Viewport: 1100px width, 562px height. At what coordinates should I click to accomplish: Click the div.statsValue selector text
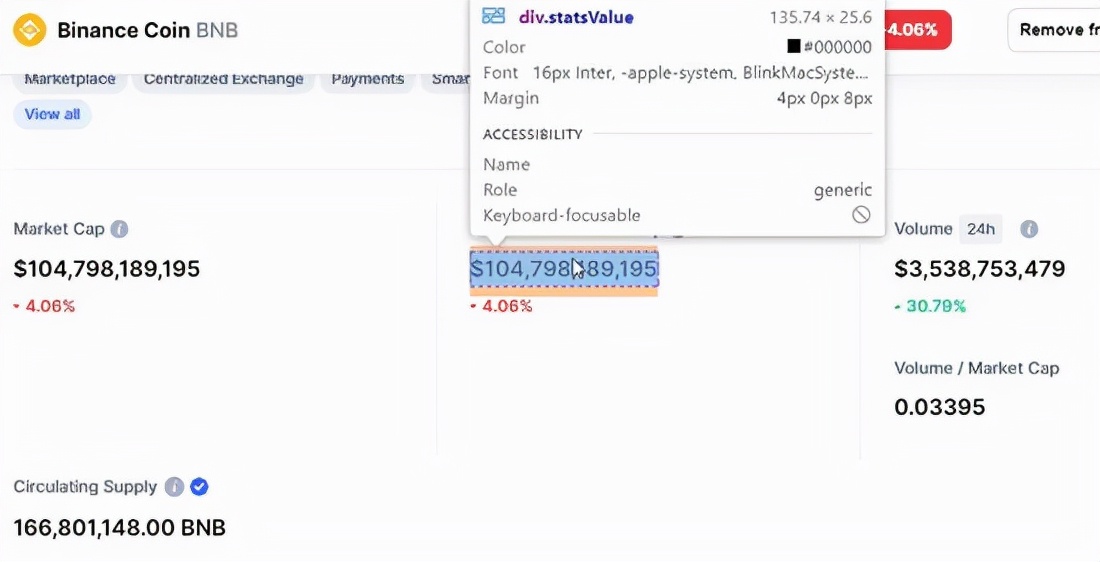coord(576,17)
